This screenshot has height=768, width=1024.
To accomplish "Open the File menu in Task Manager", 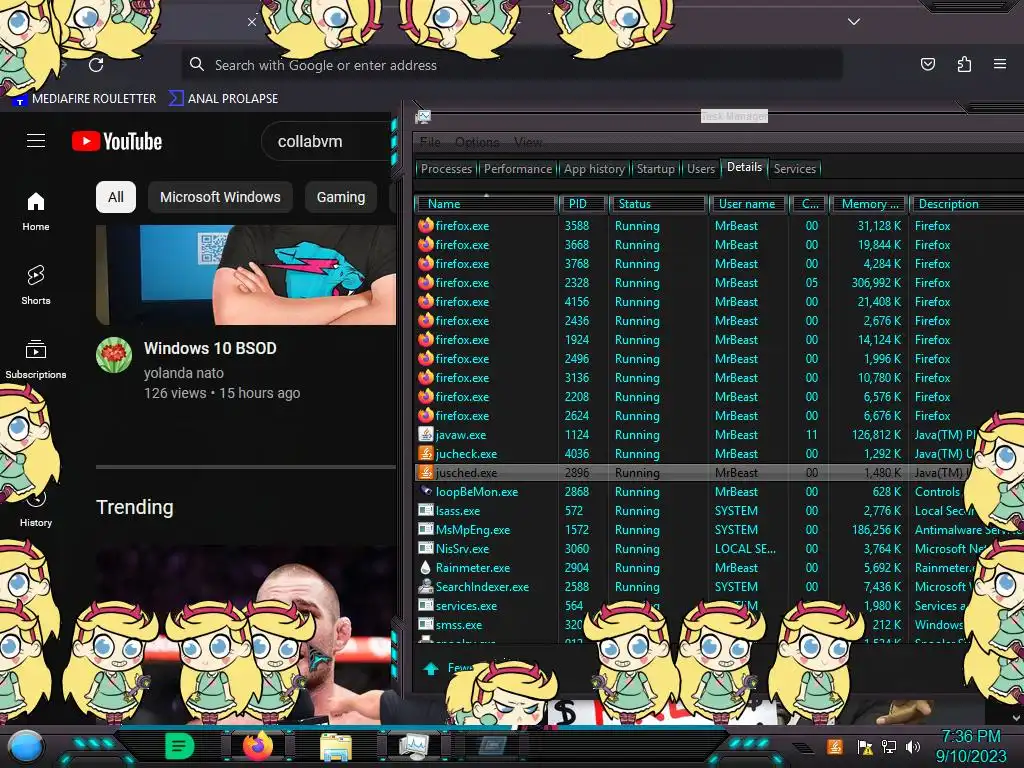I will [430, 142].
